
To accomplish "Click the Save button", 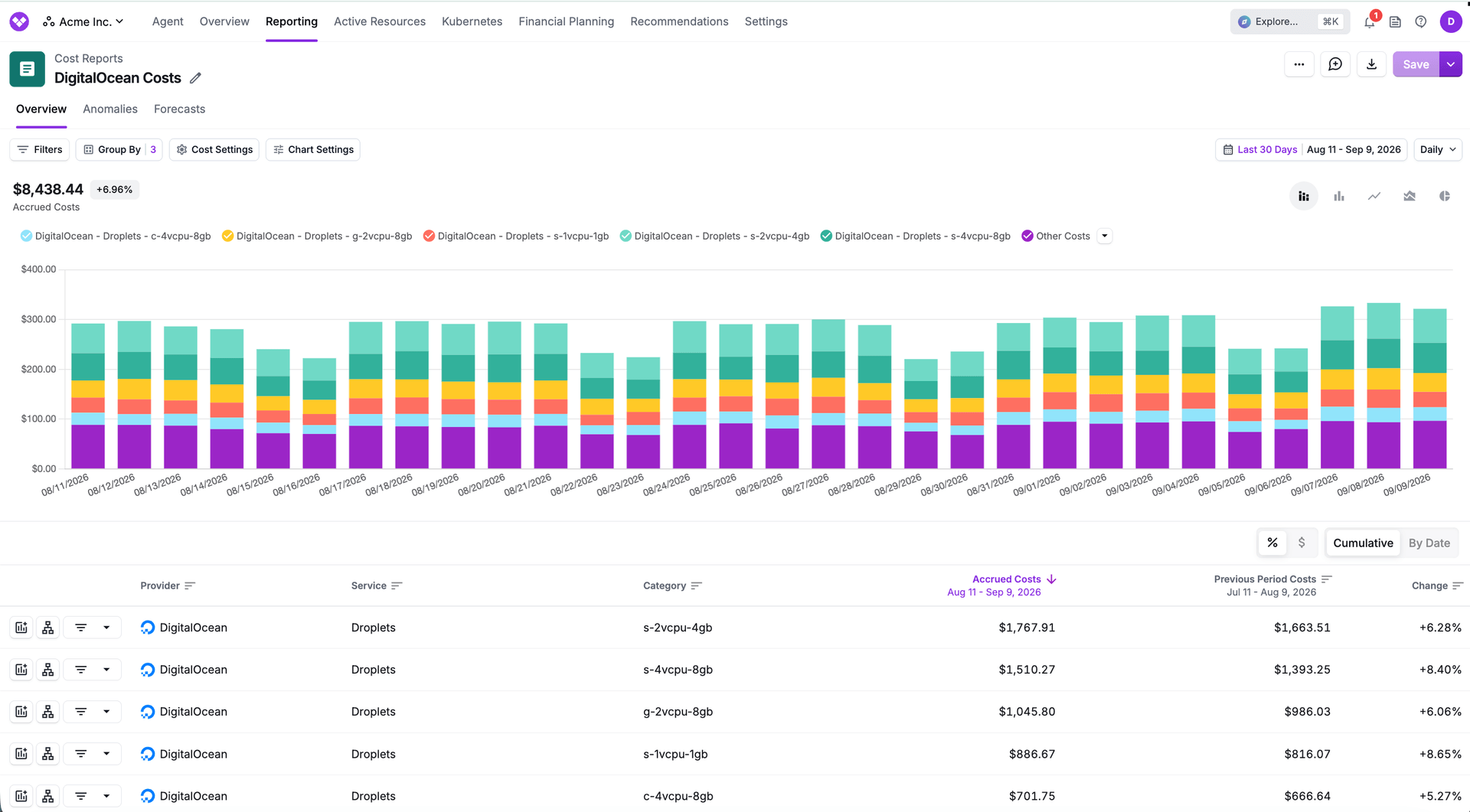I will point(1416,64).
